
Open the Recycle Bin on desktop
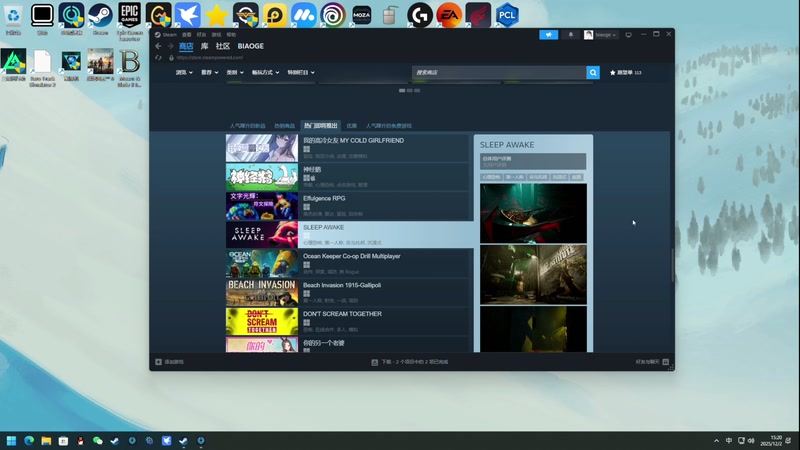tap(13, 19)
